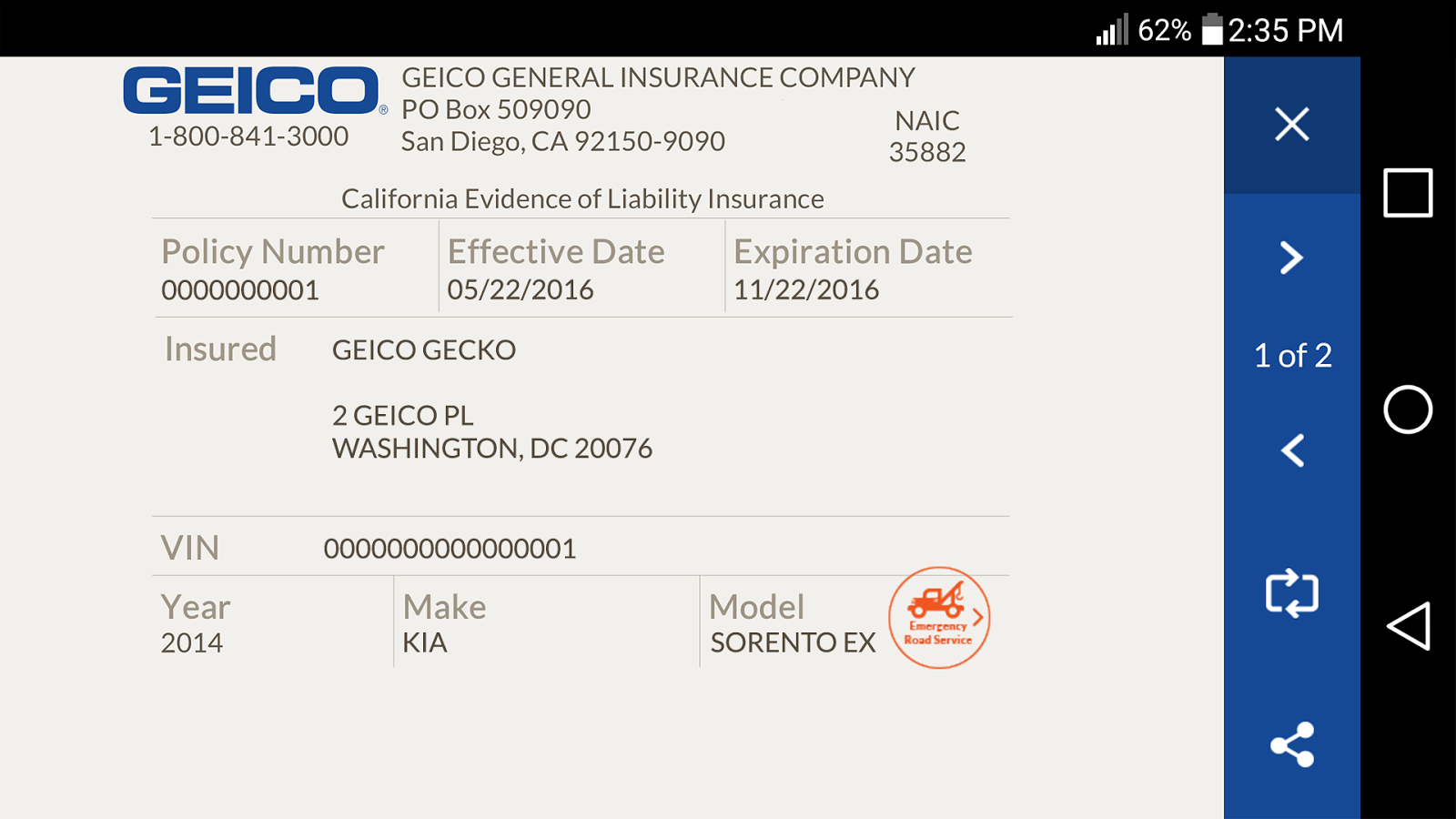1456x819 pixels.
Task: Select 'WASHINGTON, DC 20076' text
Action: 492,449
